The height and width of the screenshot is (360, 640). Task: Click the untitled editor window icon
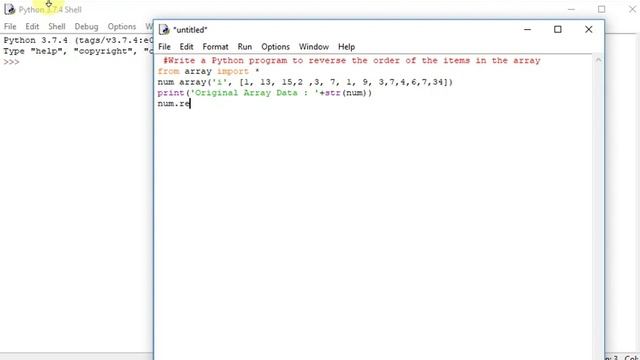click(164, 29)
